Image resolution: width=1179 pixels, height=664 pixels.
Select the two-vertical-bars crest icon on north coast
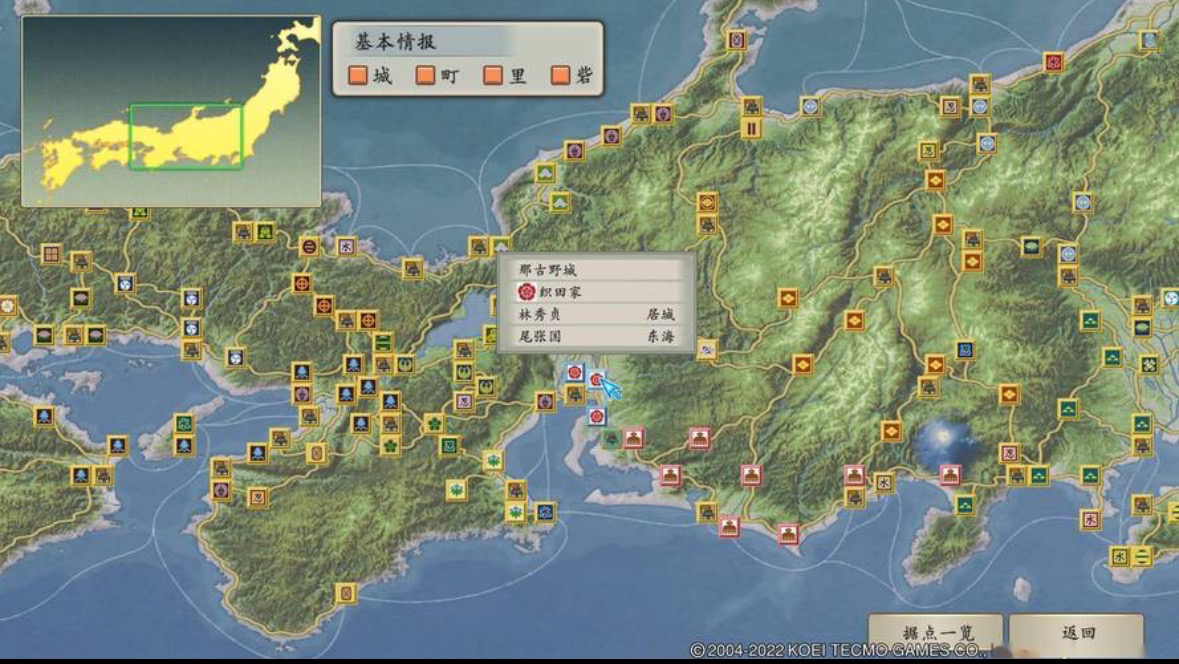(x=751, y=128)
